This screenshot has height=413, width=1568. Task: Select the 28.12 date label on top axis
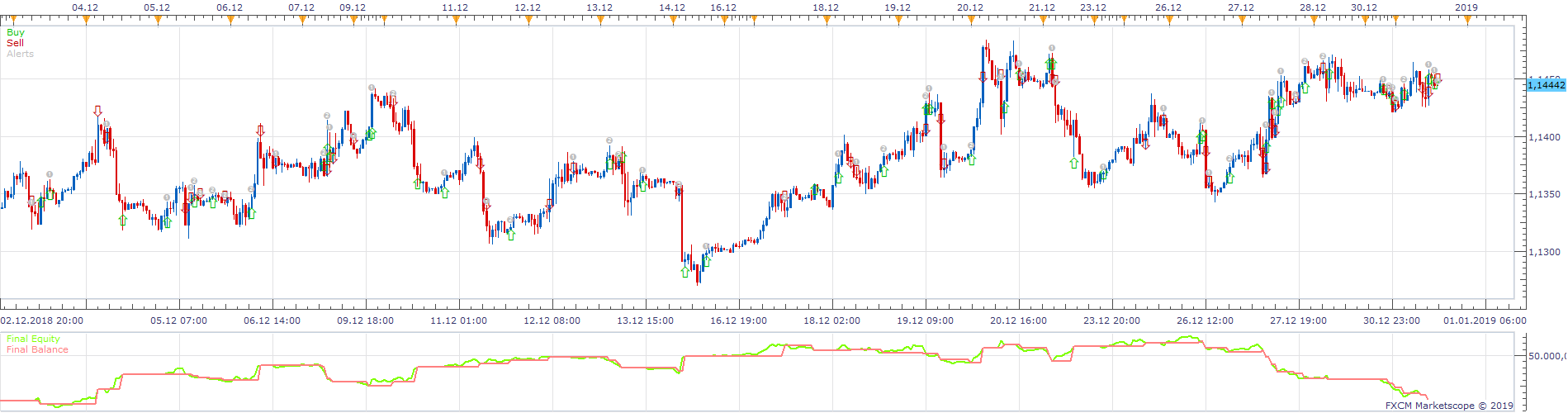[1313, 7]
